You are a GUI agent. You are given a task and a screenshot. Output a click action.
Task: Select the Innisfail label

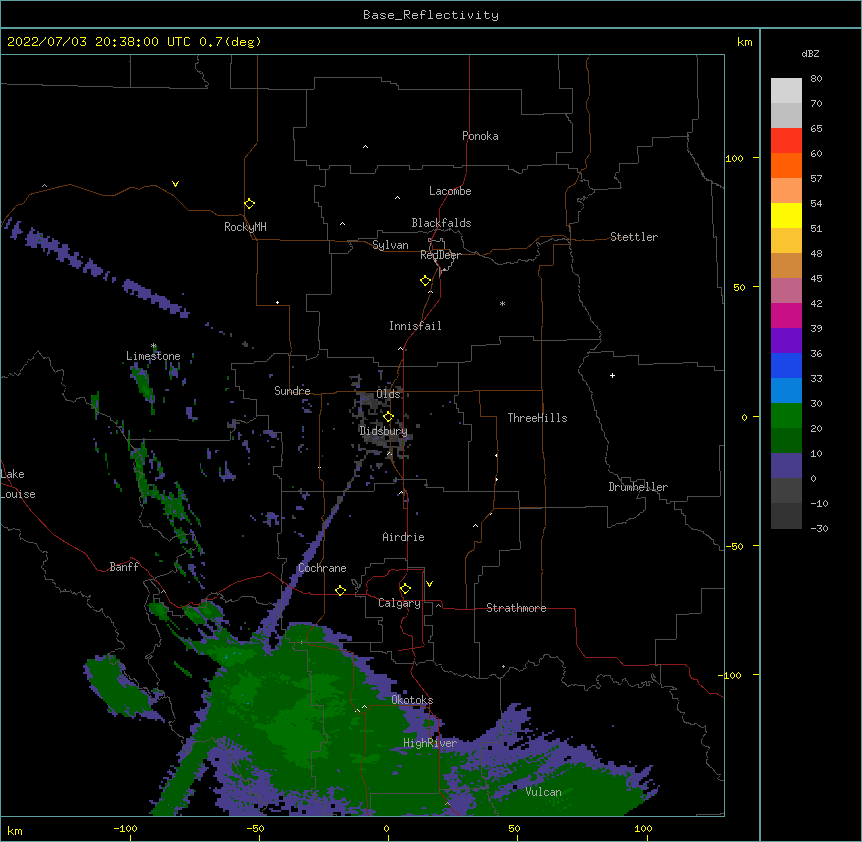click(x=415, y=326)
